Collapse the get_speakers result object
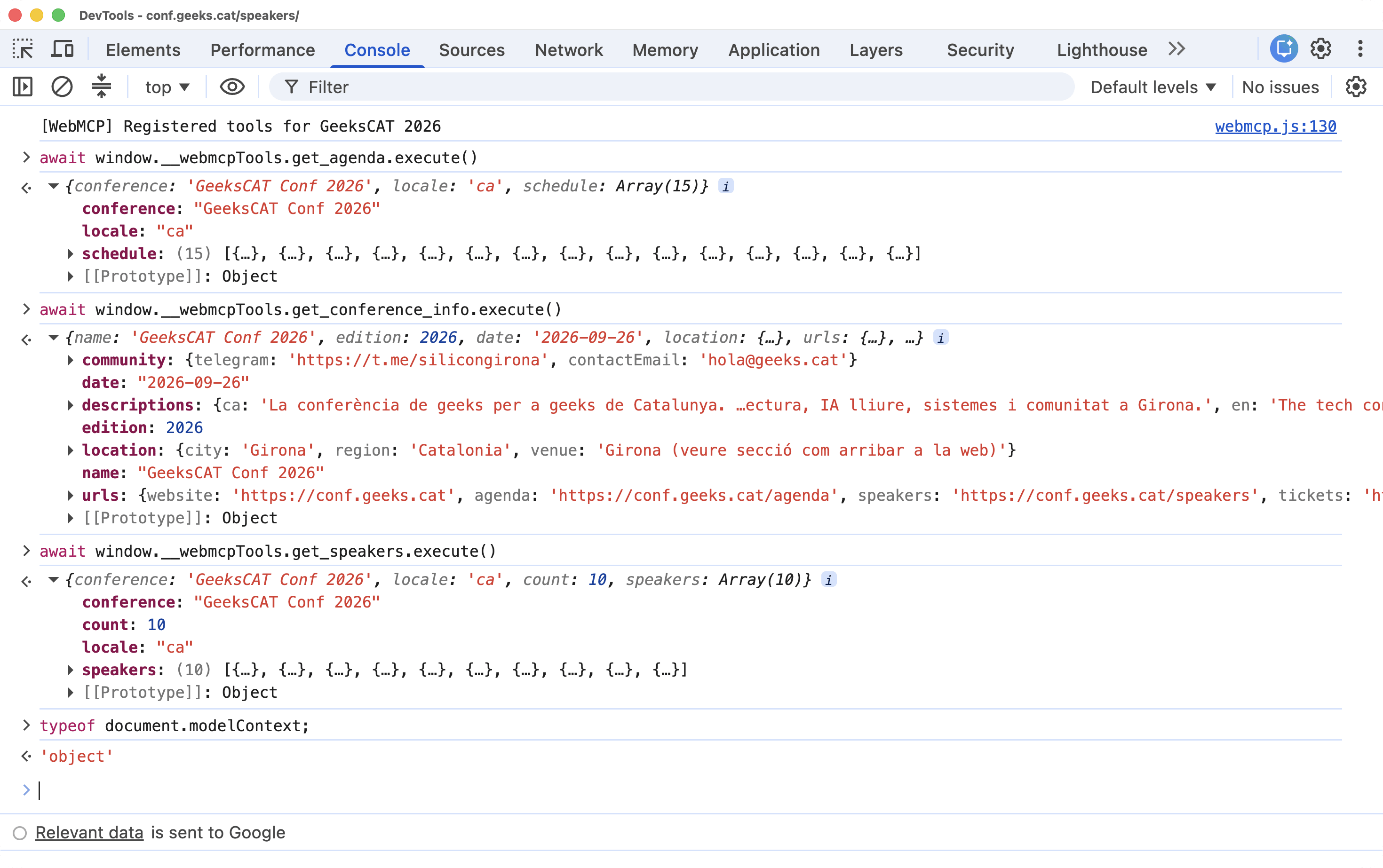 54,580
